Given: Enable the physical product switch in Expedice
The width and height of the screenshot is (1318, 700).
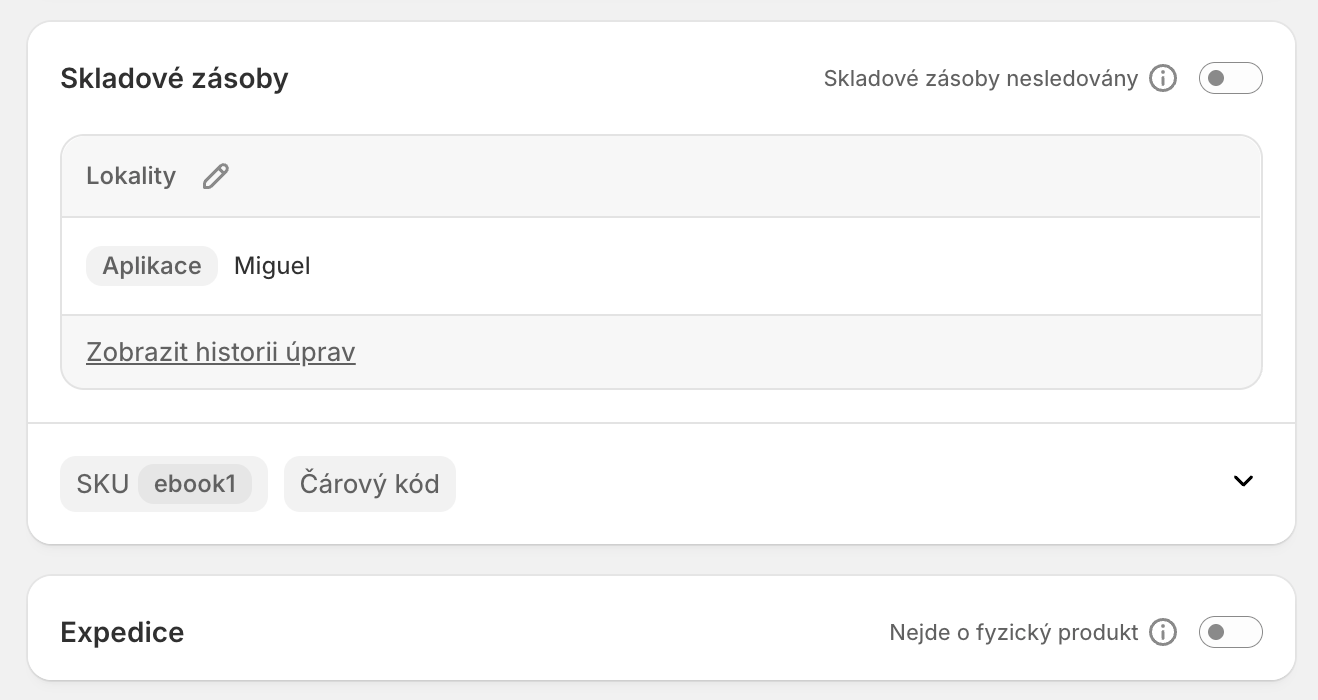Looking at the screenshot, I should pos(1230,632).
